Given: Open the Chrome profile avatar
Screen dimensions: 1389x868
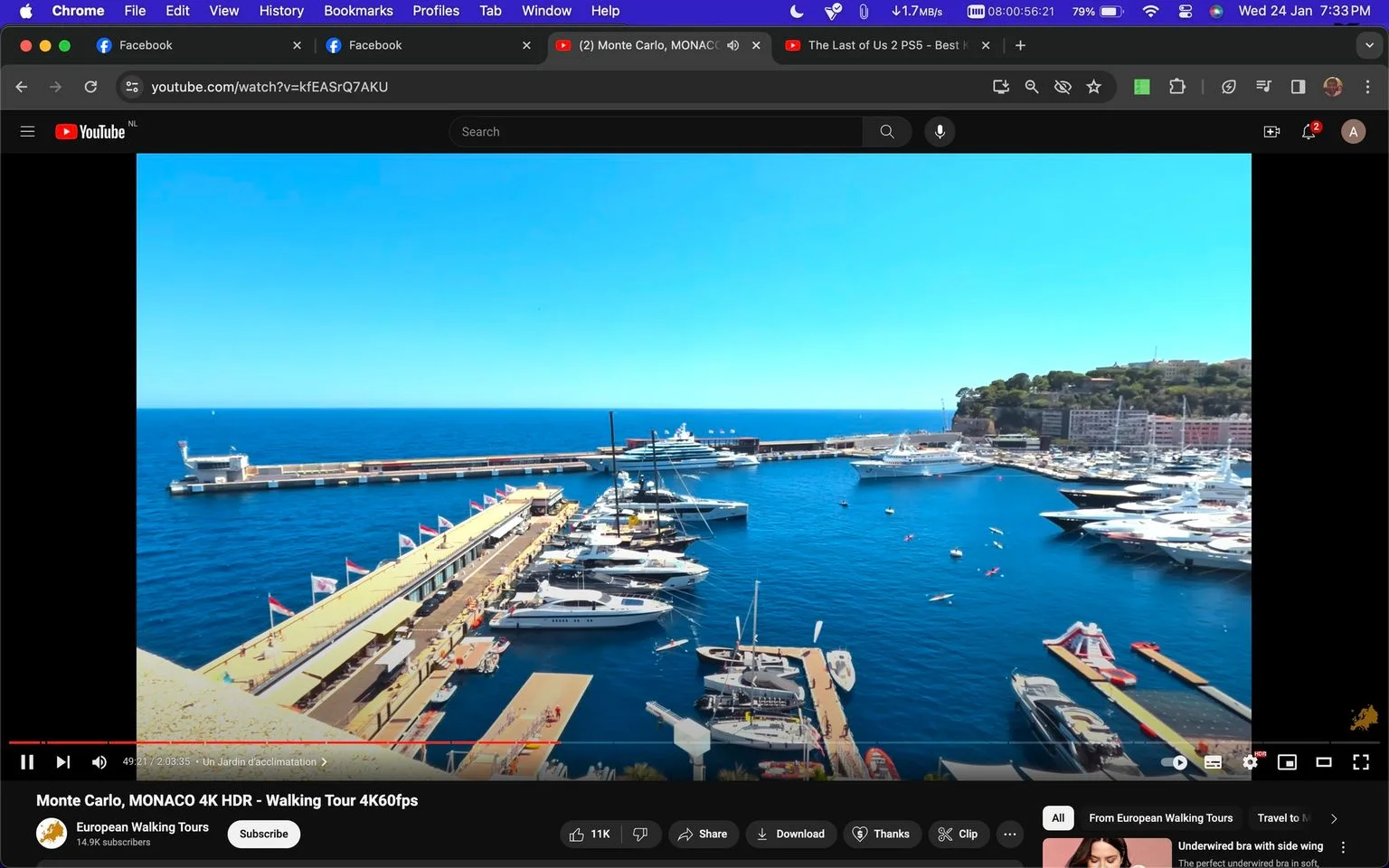Looking at the screenshot, I should point(1332,87).
